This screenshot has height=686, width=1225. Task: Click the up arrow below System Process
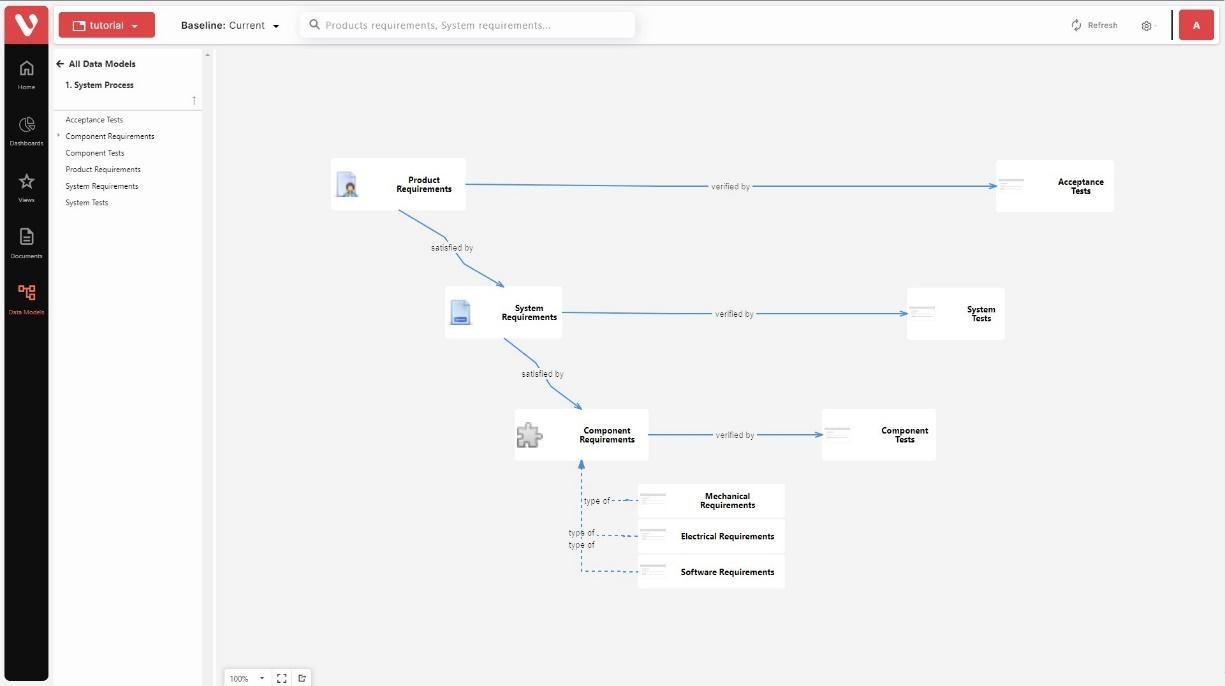194,100
